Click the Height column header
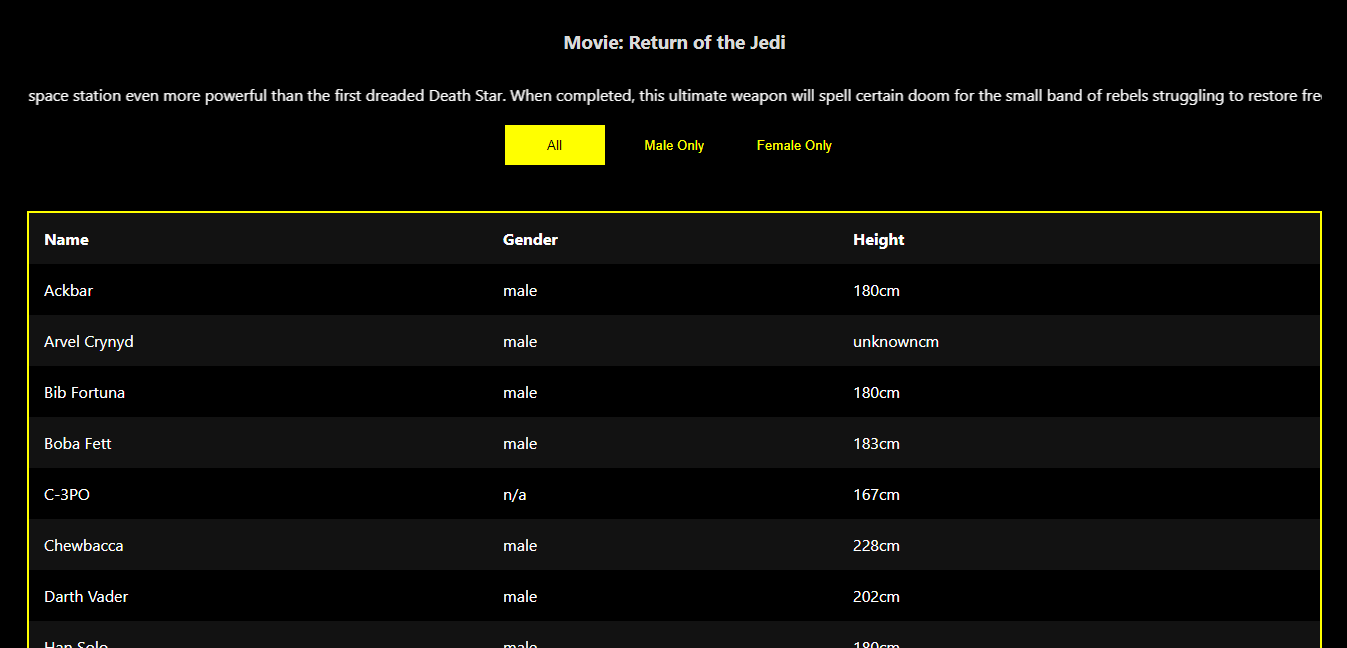 (x=878, y=239)
